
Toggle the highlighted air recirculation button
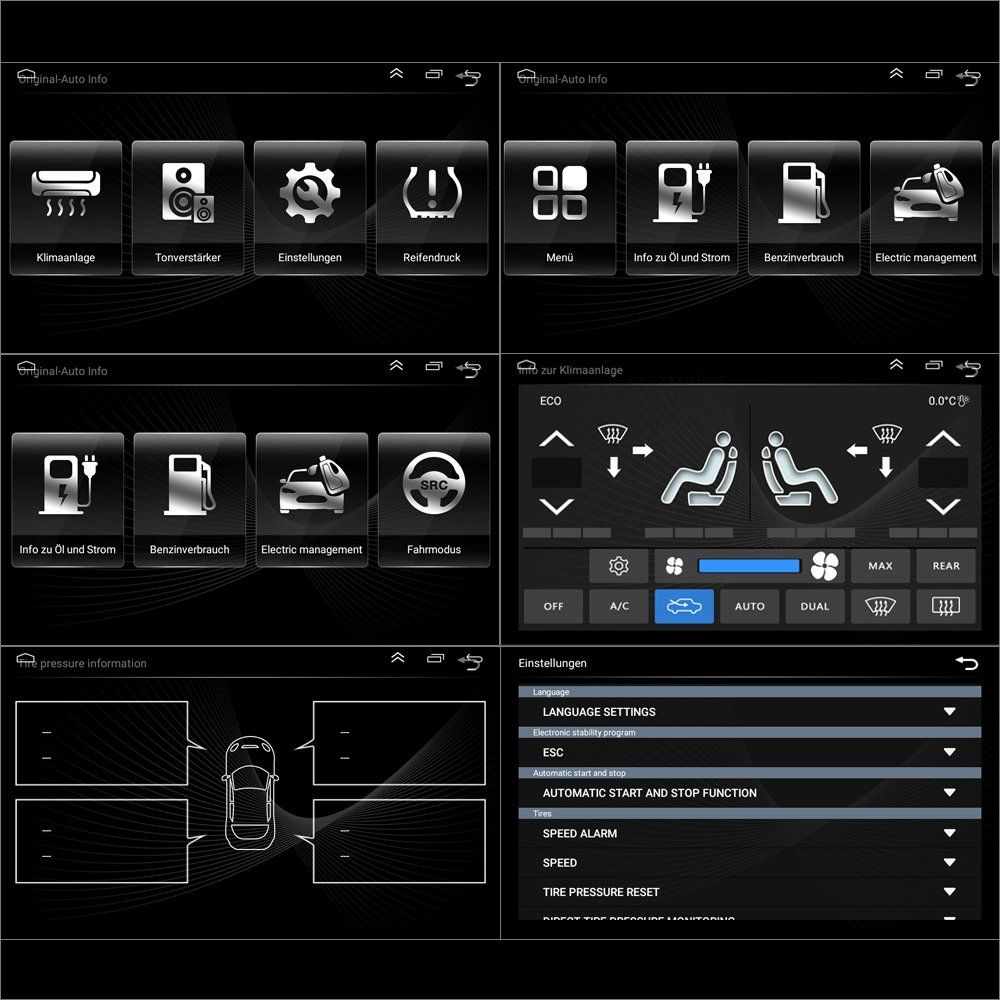pyautogui.click(x=684, y=606)
